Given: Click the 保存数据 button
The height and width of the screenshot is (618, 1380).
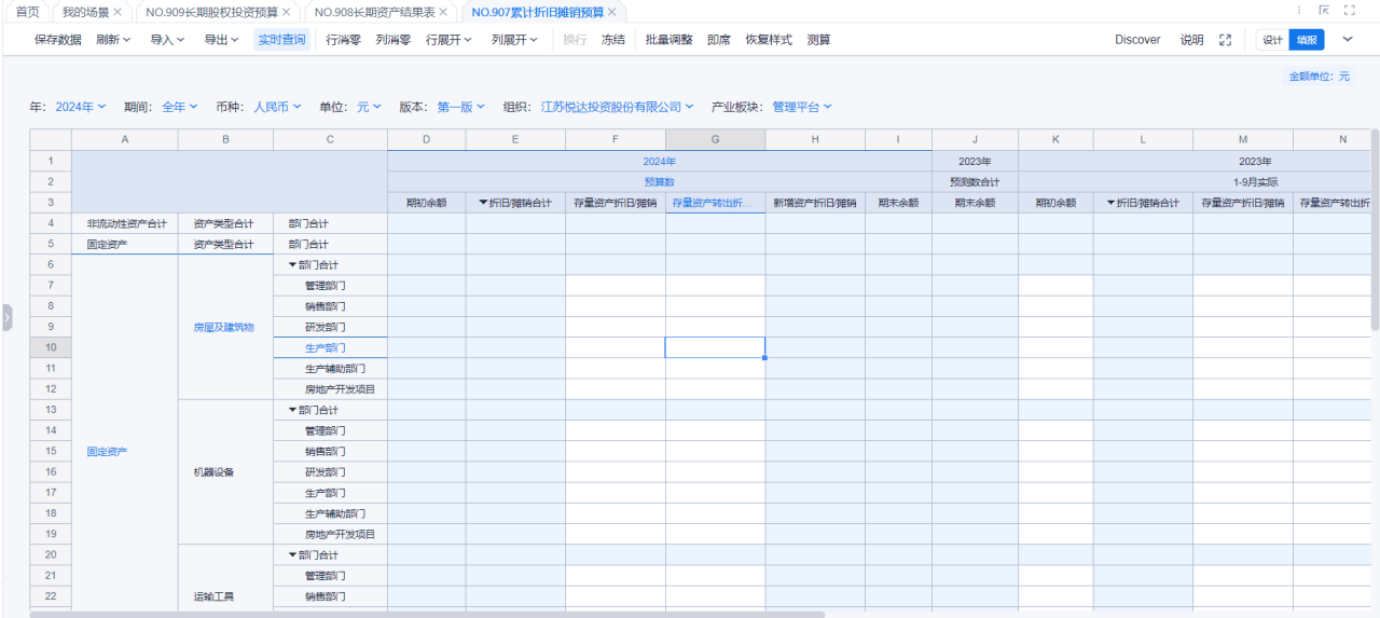Looking at the screenshot, I should pyautogui.click(x=58, y=40).
